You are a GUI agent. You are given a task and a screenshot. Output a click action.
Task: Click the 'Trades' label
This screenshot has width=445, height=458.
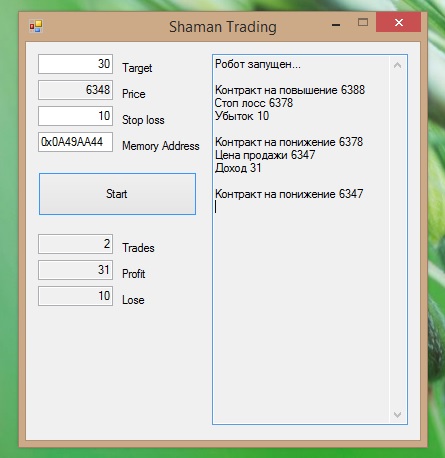pyautogui.click(x=138, y=248)
